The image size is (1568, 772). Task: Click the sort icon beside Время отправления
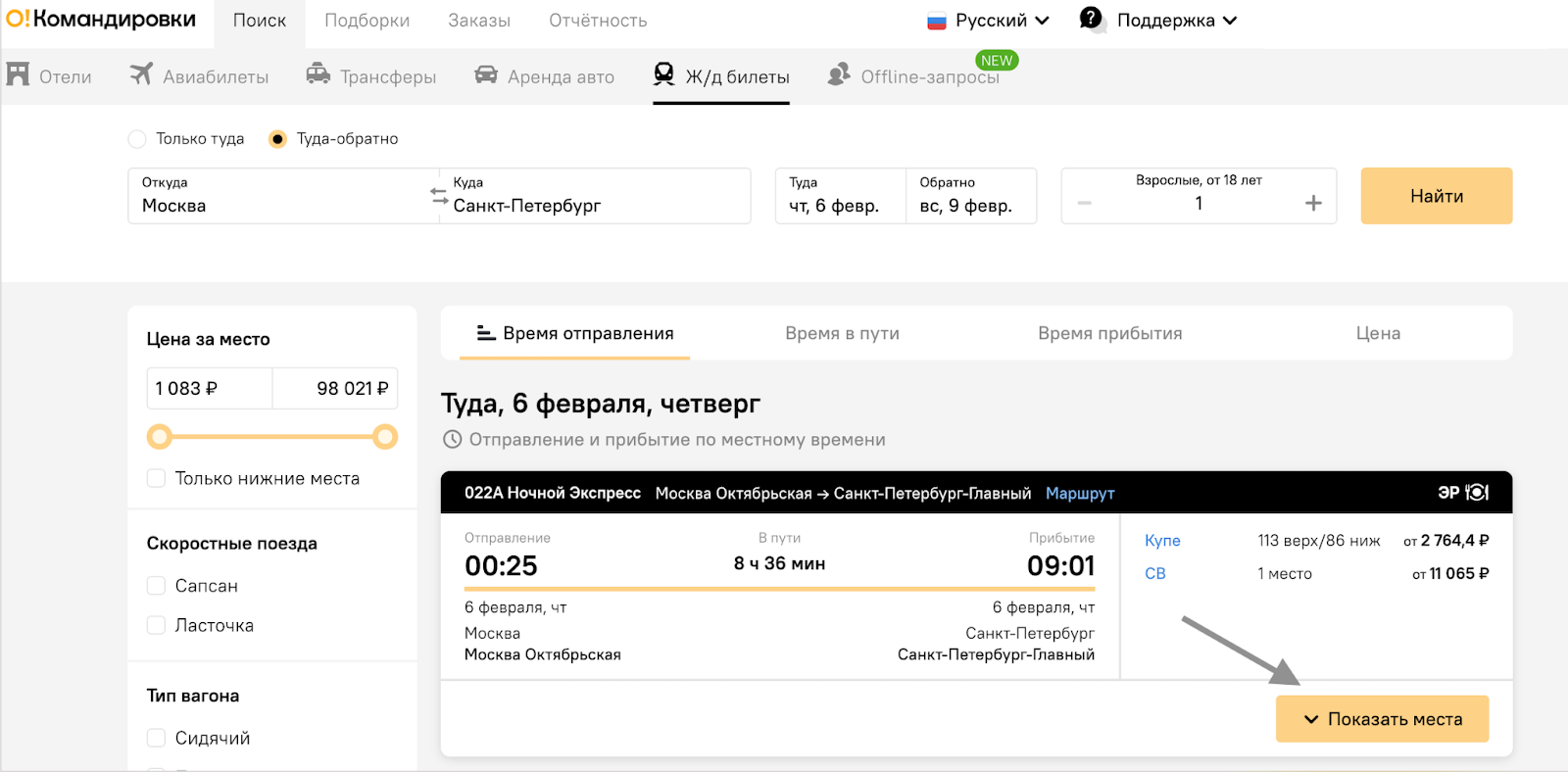point(485,333)
